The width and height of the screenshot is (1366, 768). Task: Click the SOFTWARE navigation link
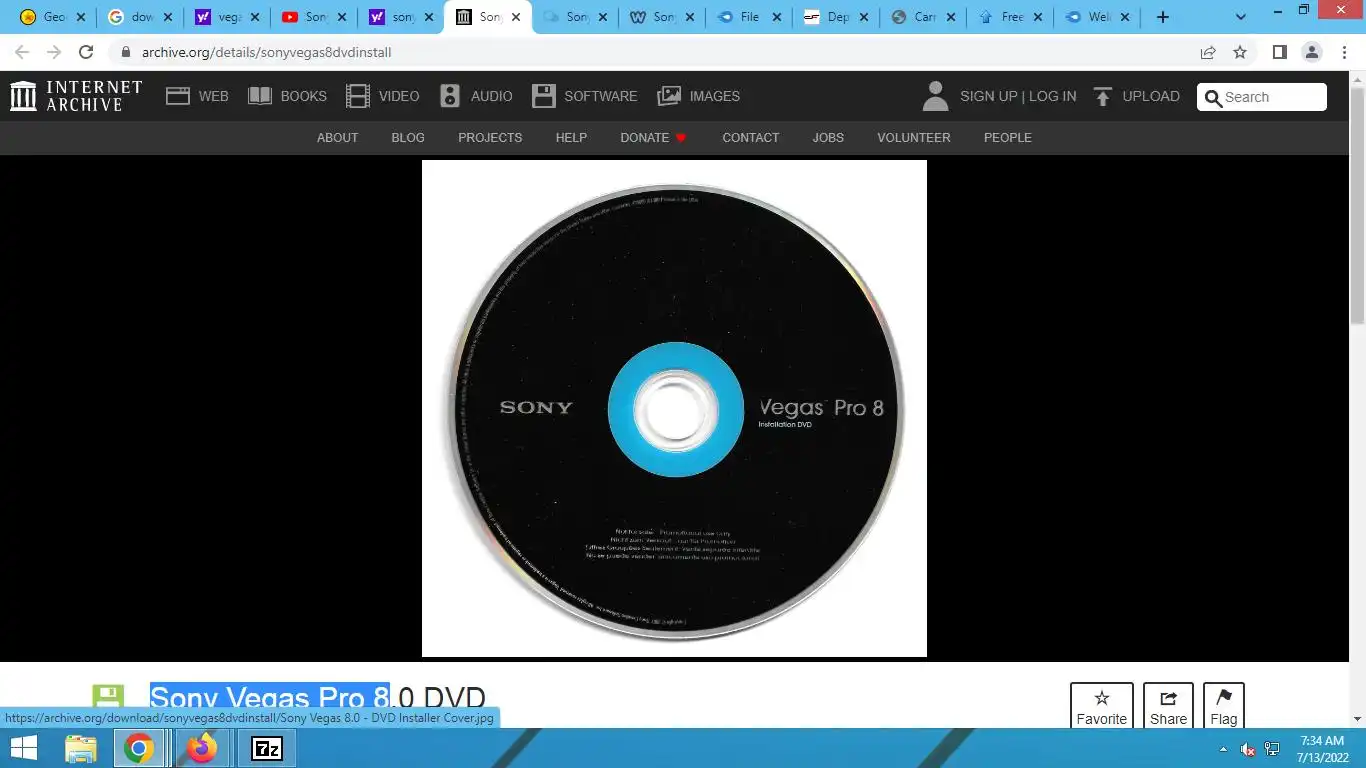pyautogui.click(x=600, y=96)
